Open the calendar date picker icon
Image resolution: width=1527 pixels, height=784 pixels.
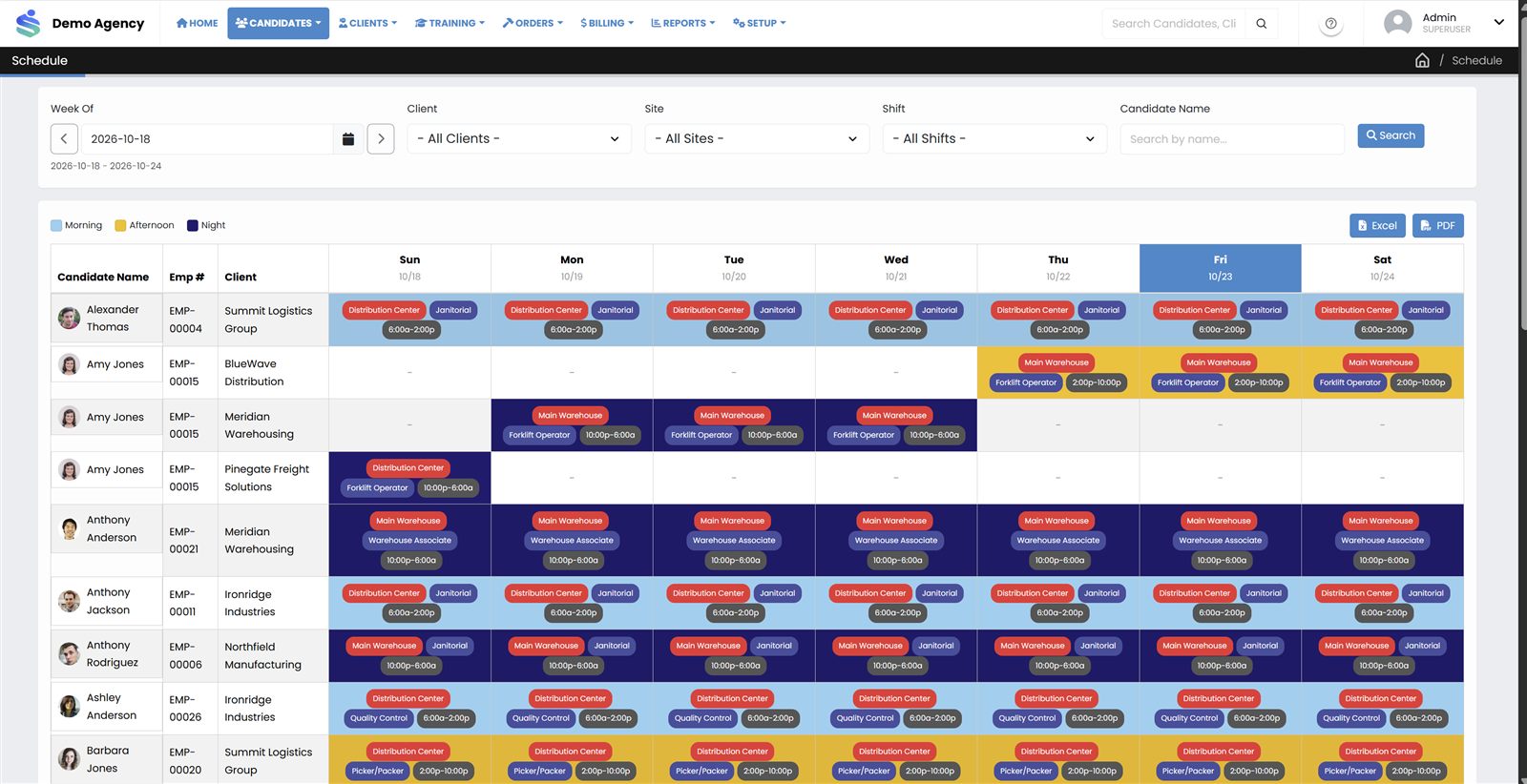click(348, 139)
